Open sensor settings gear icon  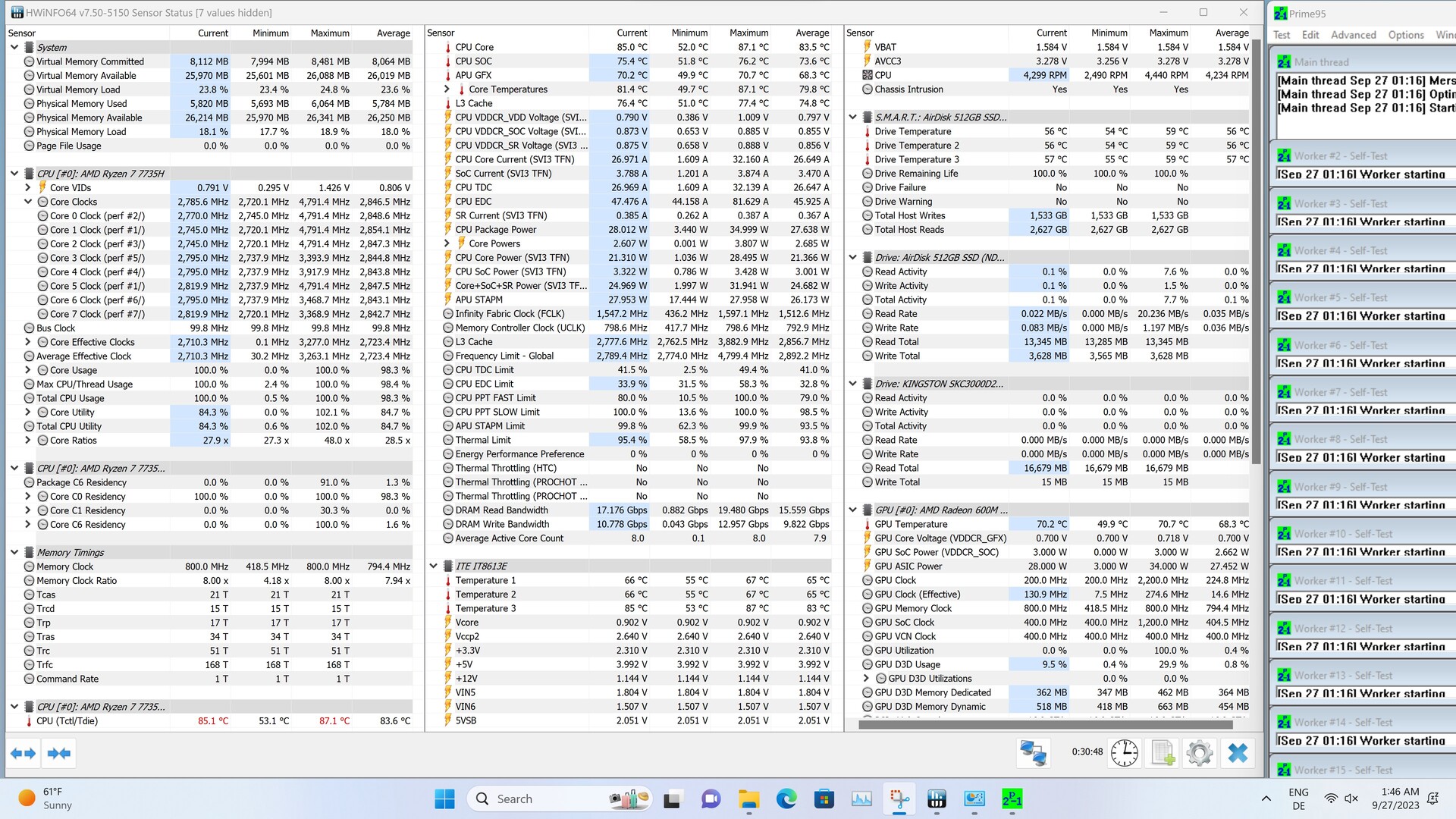pyautogui.click(x=1199, y=753)
